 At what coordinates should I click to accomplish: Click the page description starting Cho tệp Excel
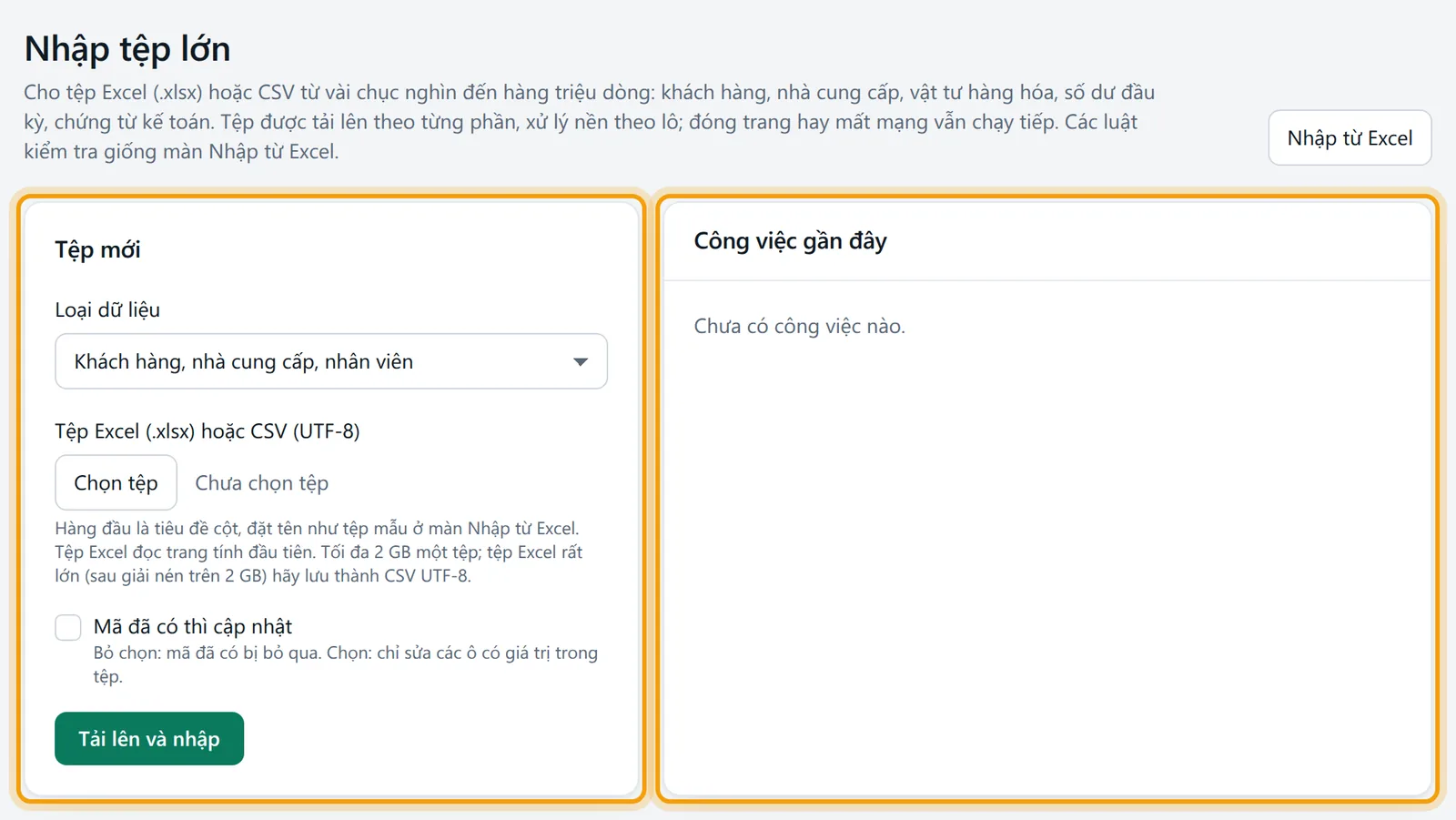point(589,122)
